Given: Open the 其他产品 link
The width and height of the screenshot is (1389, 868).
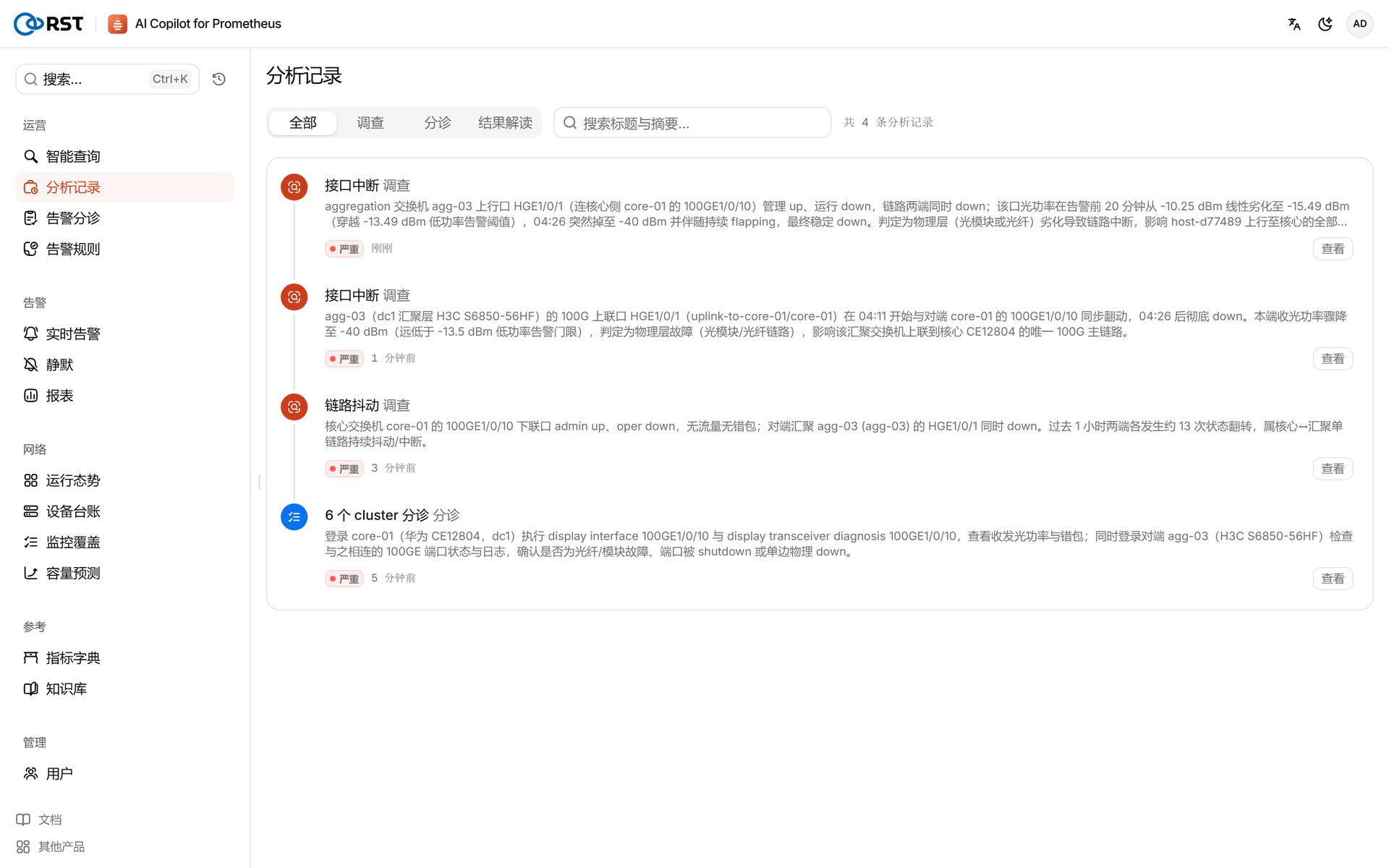Looking at the screenshot, I should (51, 846).
